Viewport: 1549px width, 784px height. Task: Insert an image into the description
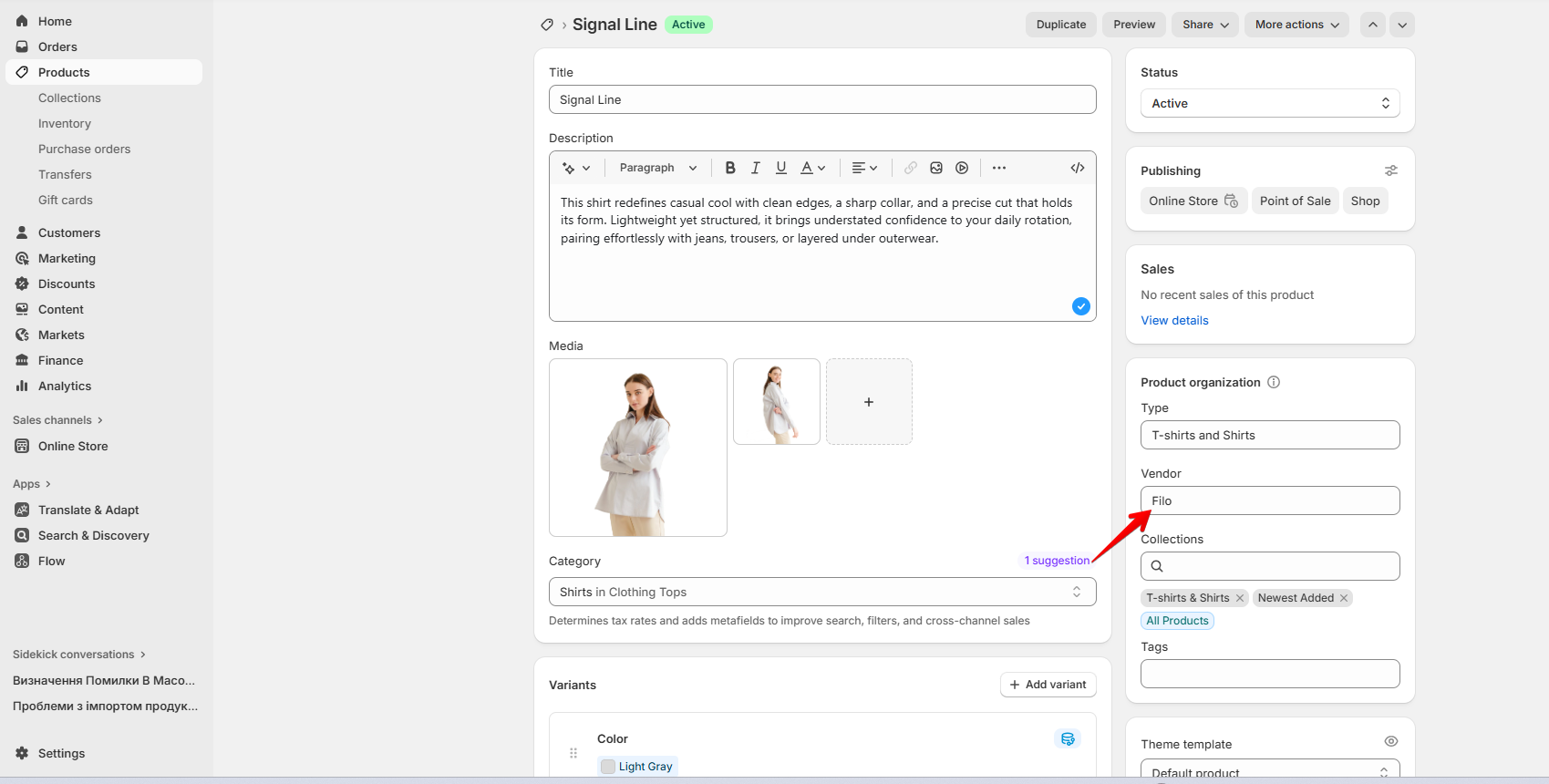click(935, 168)
